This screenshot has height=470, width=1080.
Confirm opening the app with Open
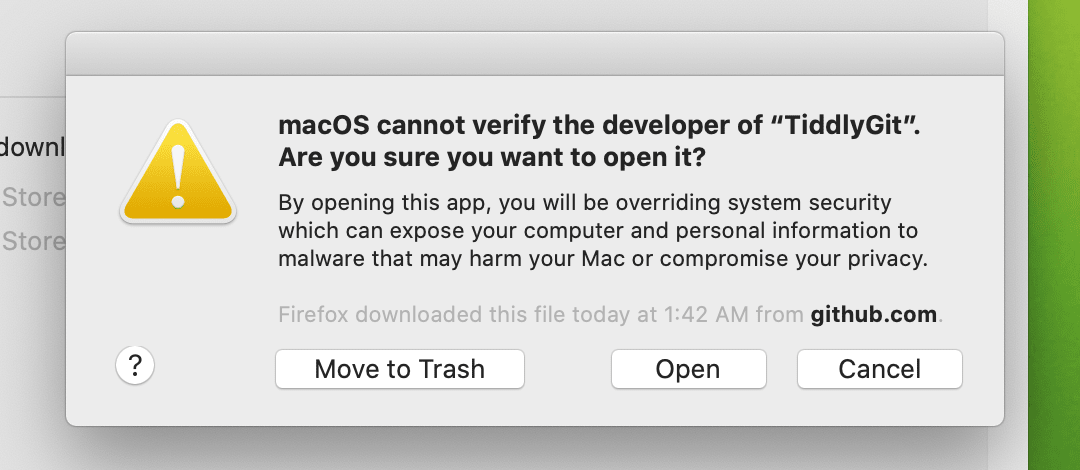coord(688,368)
